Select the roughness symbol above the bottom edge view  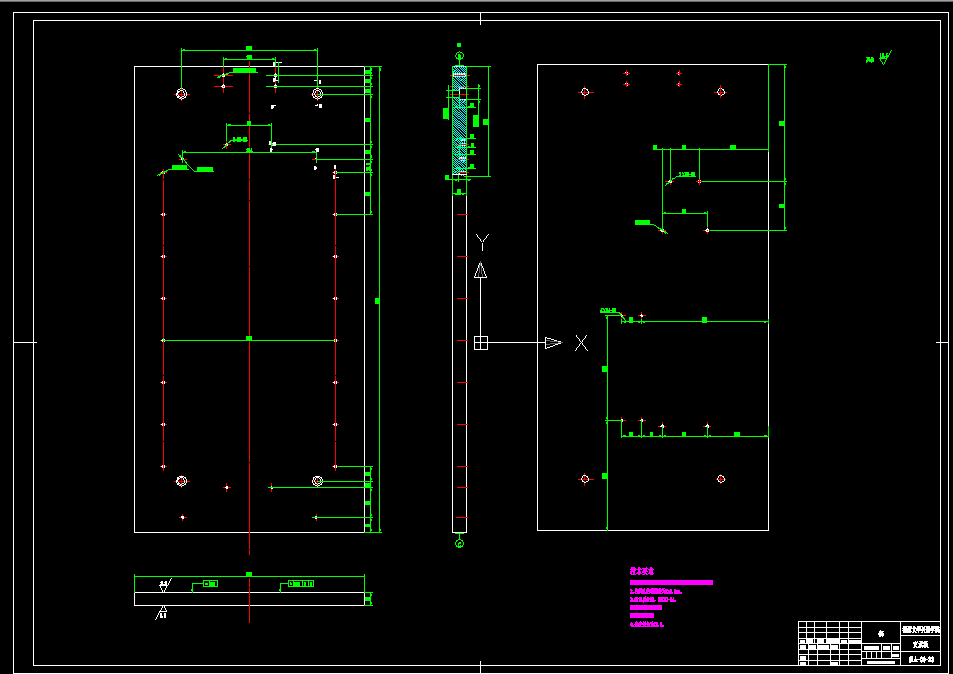tap(165, 585)
